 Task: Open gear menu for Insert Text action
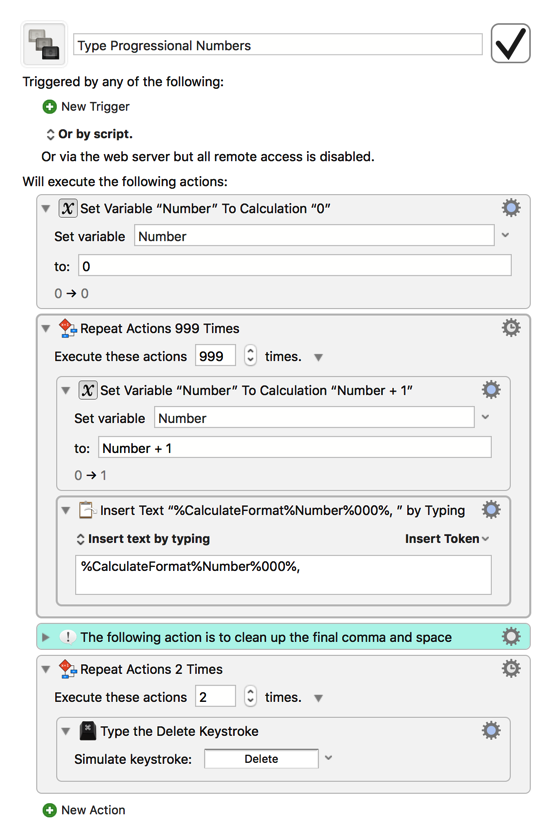[491, 509]
